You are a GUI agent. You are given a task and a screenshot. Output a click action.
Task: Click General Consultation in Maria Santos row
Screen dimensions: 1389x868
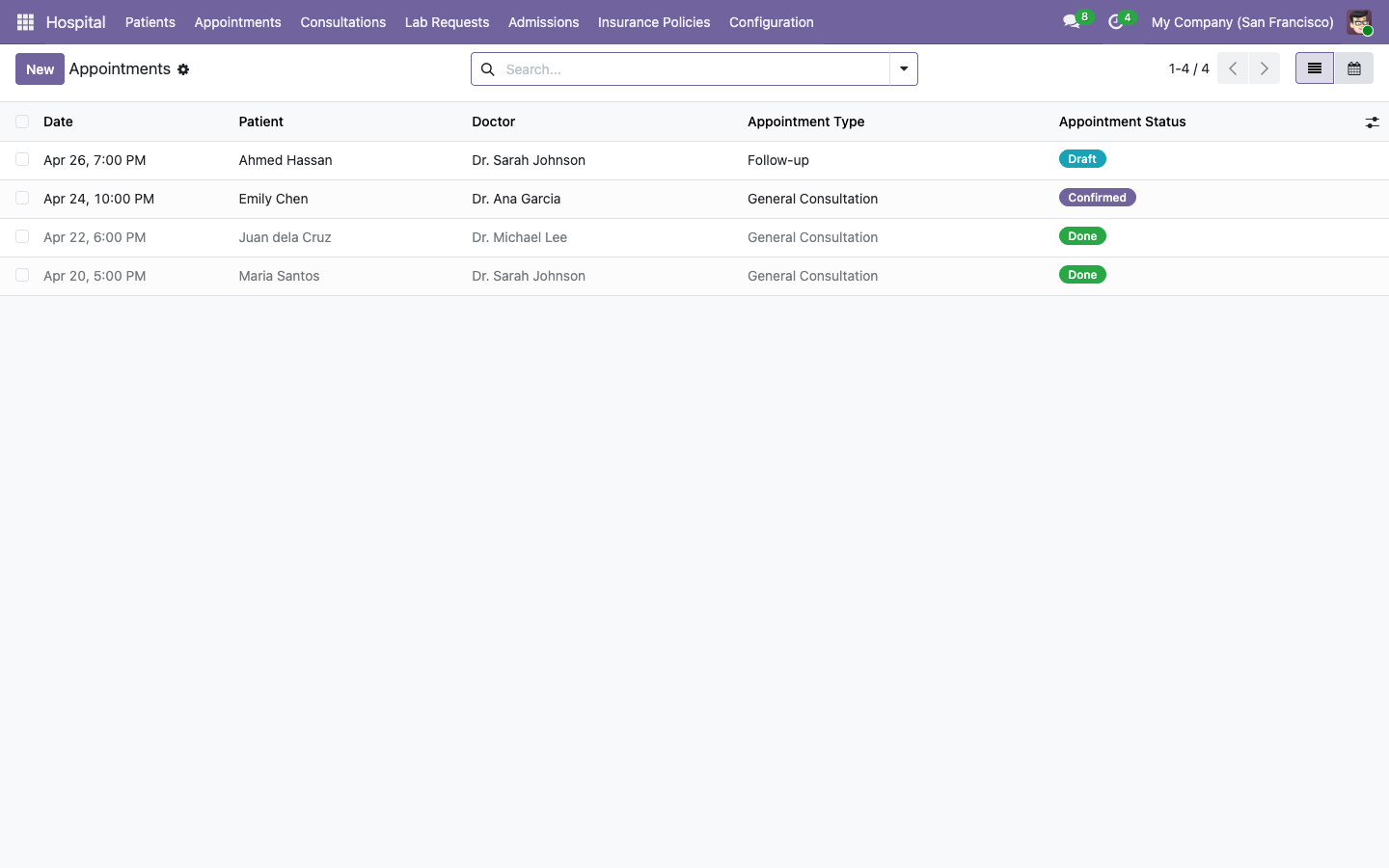pos(812,276)
